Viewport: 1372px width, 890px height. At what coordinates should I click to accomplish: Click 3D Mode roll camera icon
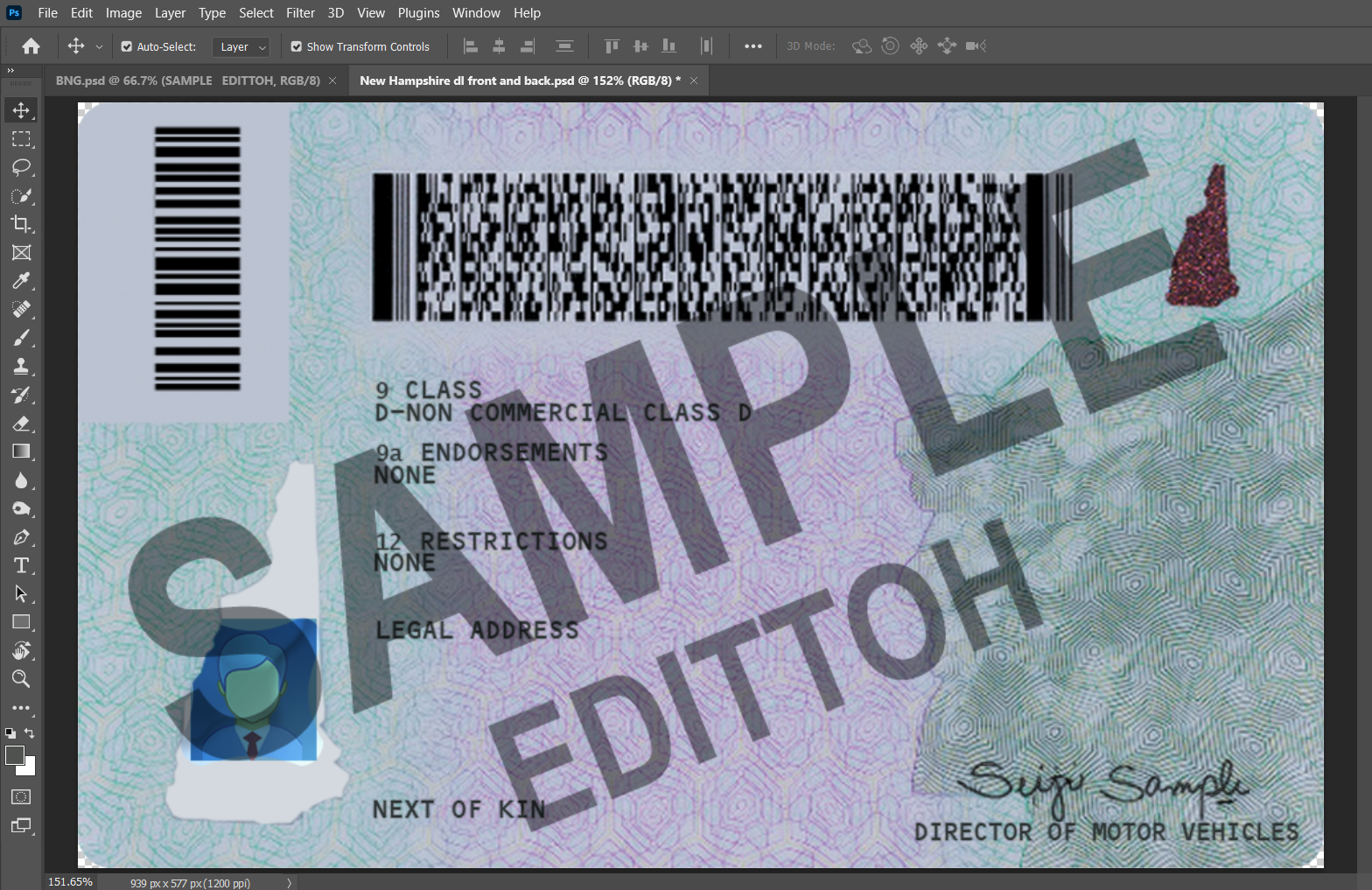(890, 46)
